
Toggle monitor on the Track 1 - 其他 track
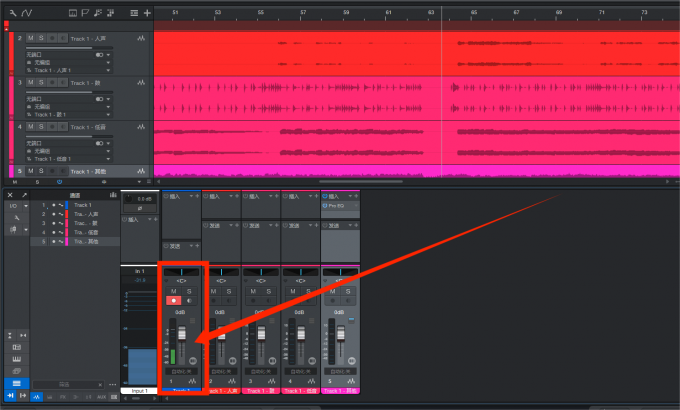(x=63, y=171)
